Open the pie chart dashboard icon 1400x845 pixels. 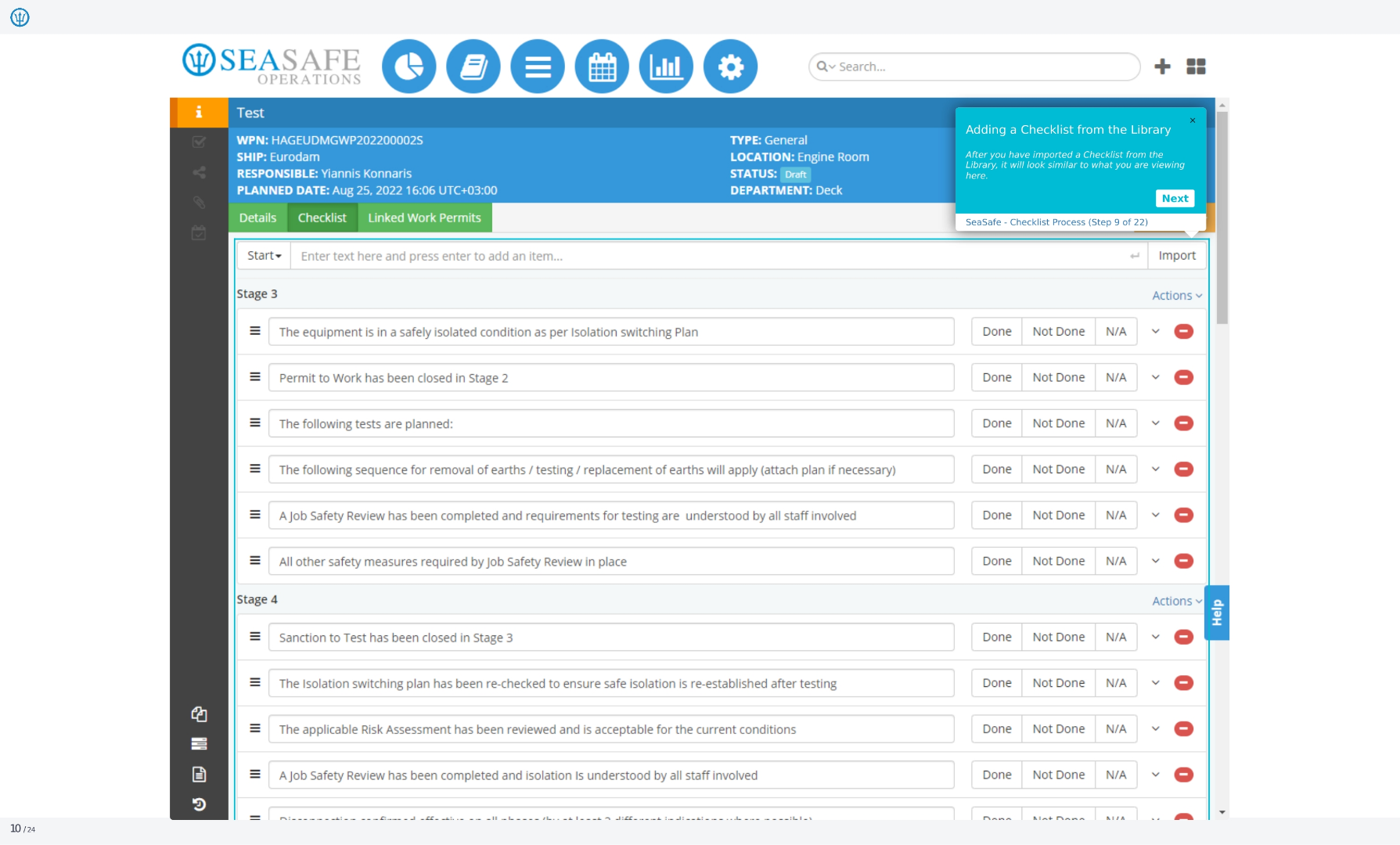(x=408, y=67)
